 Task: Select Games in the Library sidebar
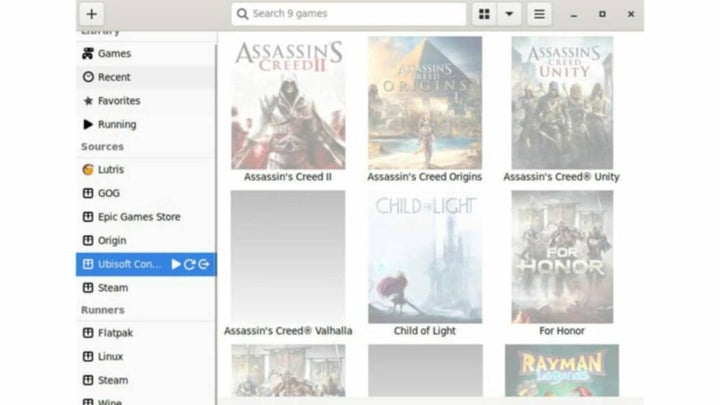pyautogui.click(x=113, y=53)
